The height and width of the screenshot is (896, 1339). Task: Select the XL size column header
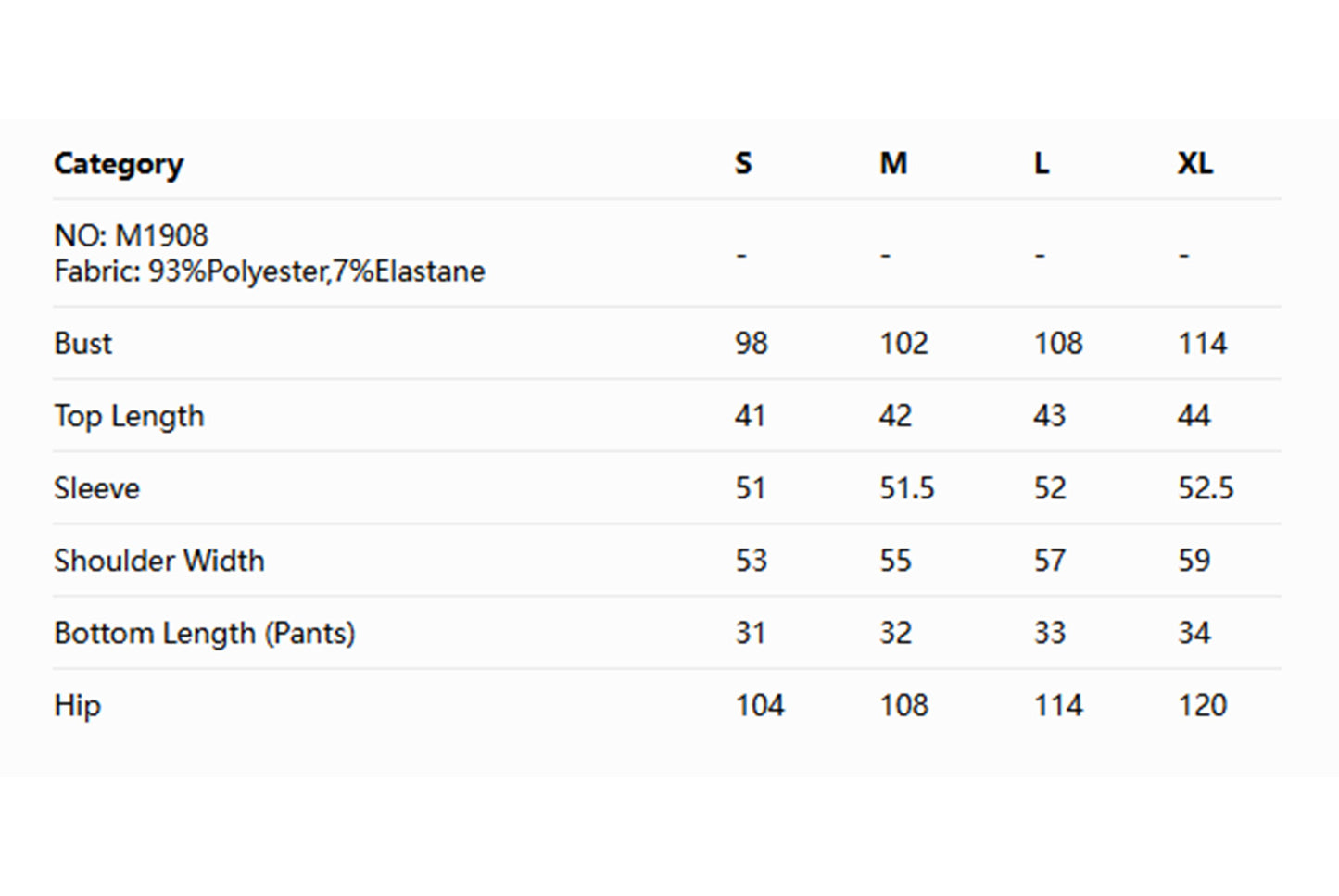[x=1194, y=164]
